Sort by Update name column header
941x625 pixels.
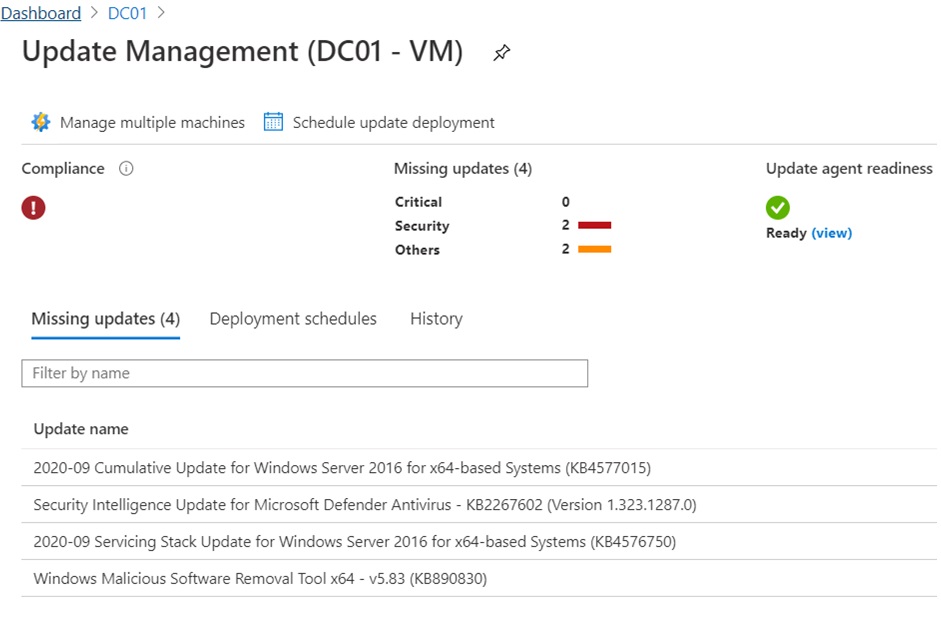[x=81, y=429]
